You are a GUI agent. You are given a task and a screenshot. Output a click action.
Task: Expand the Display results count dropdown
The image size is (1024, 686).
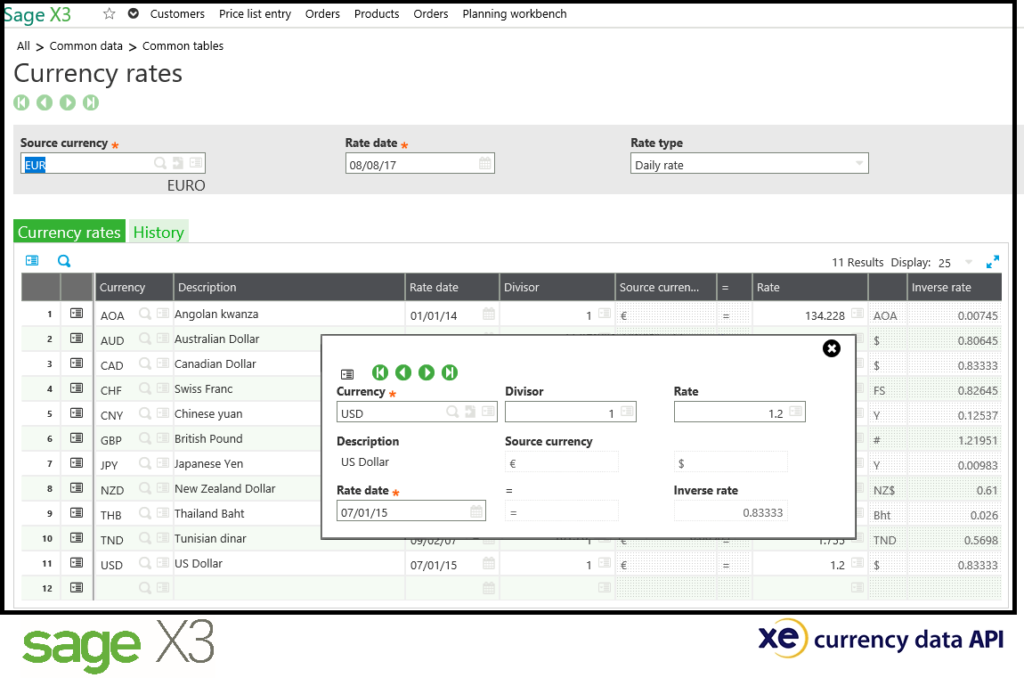click(967, 263)
